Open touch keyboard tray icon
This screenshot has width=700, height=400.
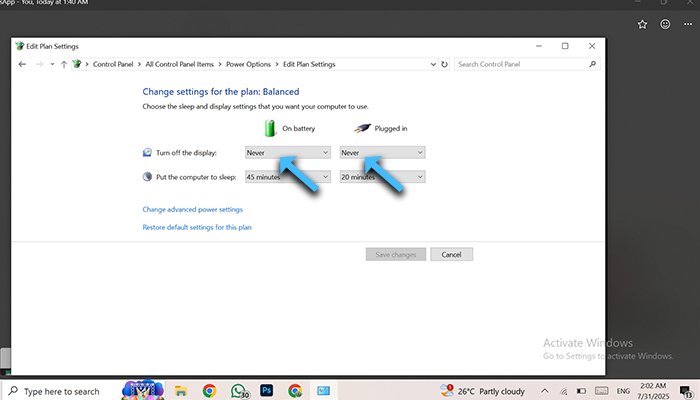tap(601, 391)
